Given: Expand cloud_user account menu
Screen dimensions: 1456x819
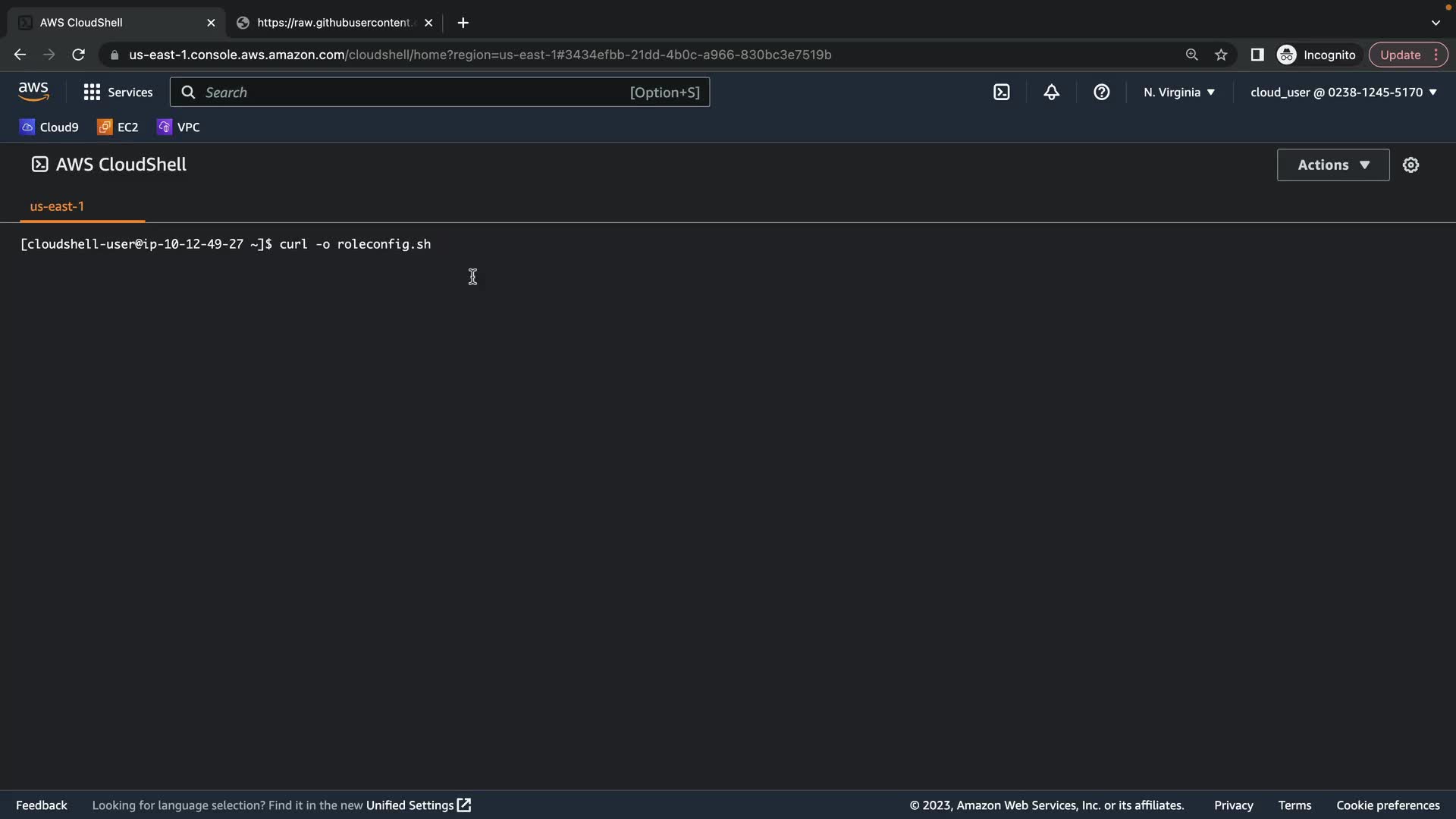Looking at the screenshot, I should tap(1343, 92).
